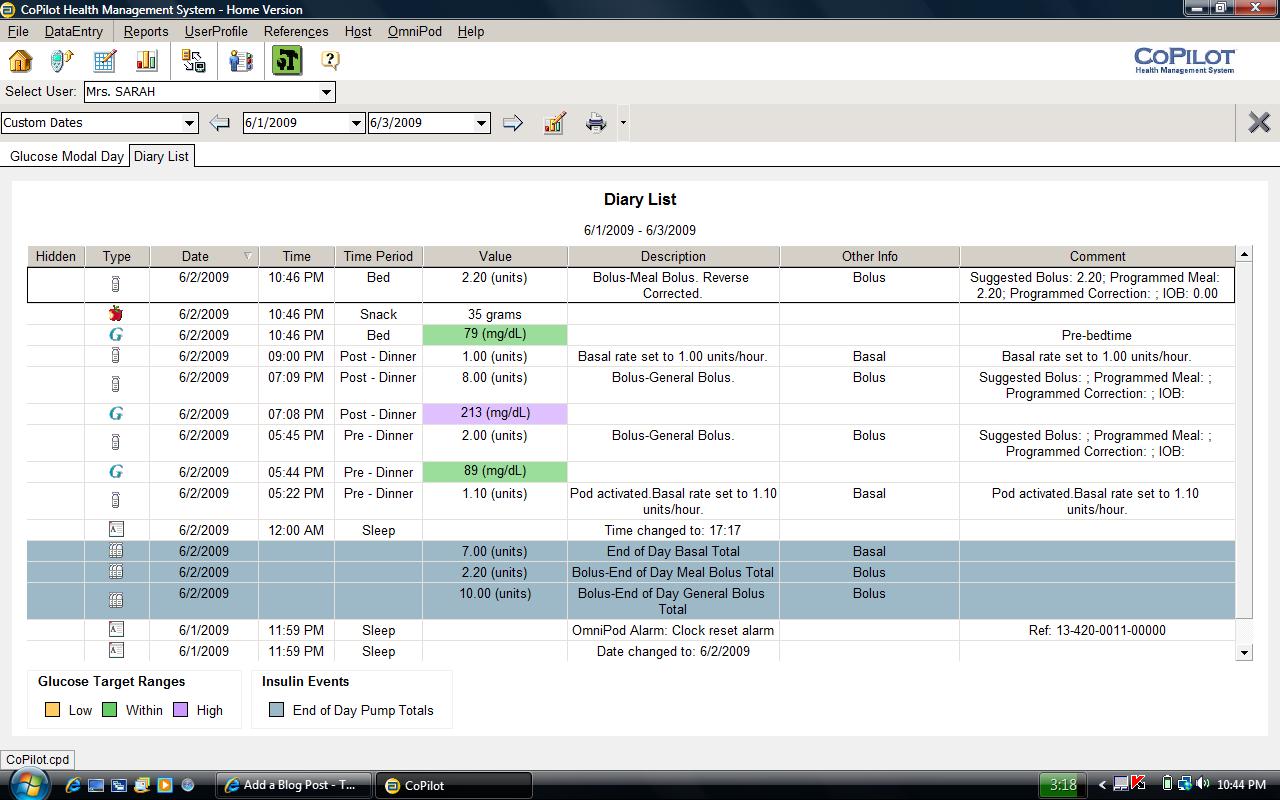Click the note icon in the 12:00 AM row
The height and width of the screenshot is (800, 1280).
coord(116,530)
